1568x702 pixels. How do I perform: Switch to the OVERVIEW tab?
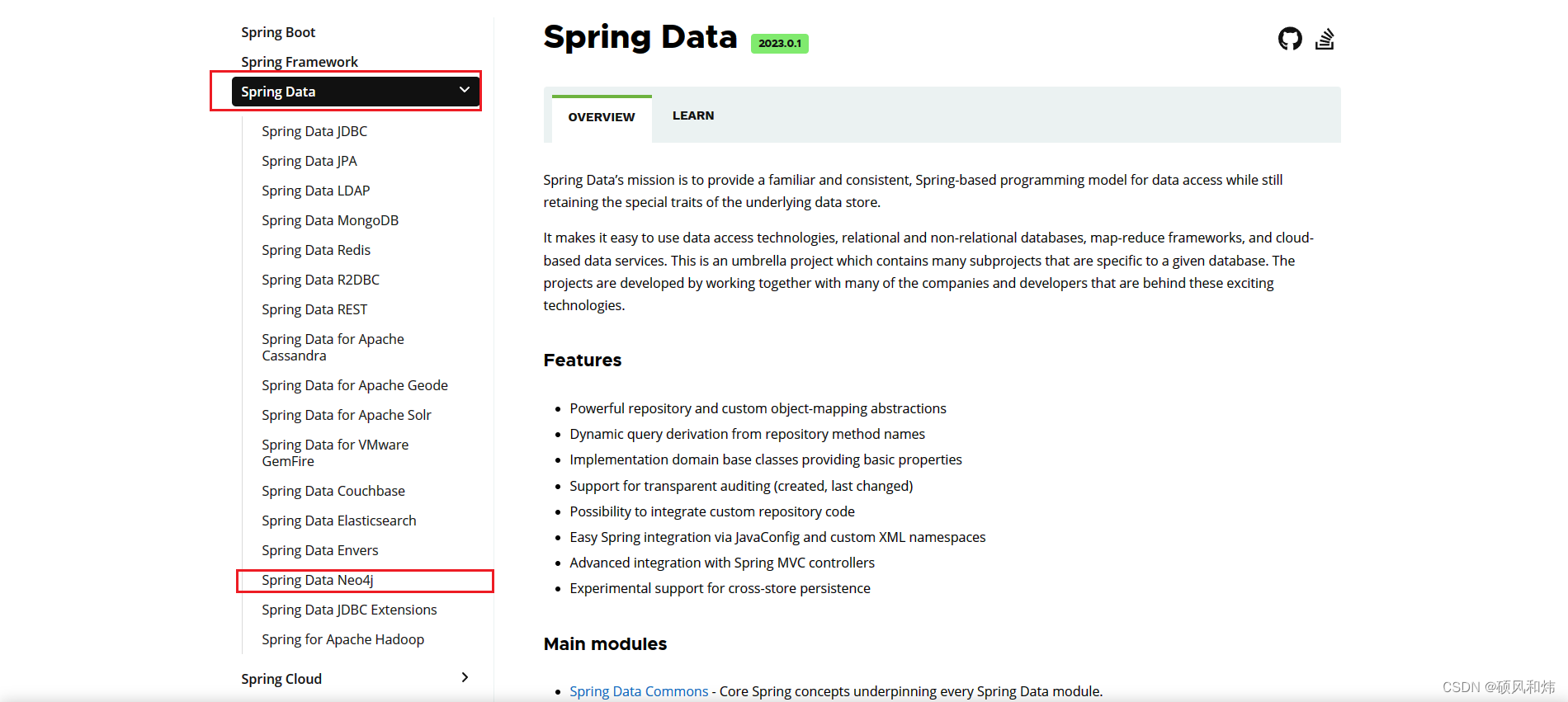click(x=602, y=117)
